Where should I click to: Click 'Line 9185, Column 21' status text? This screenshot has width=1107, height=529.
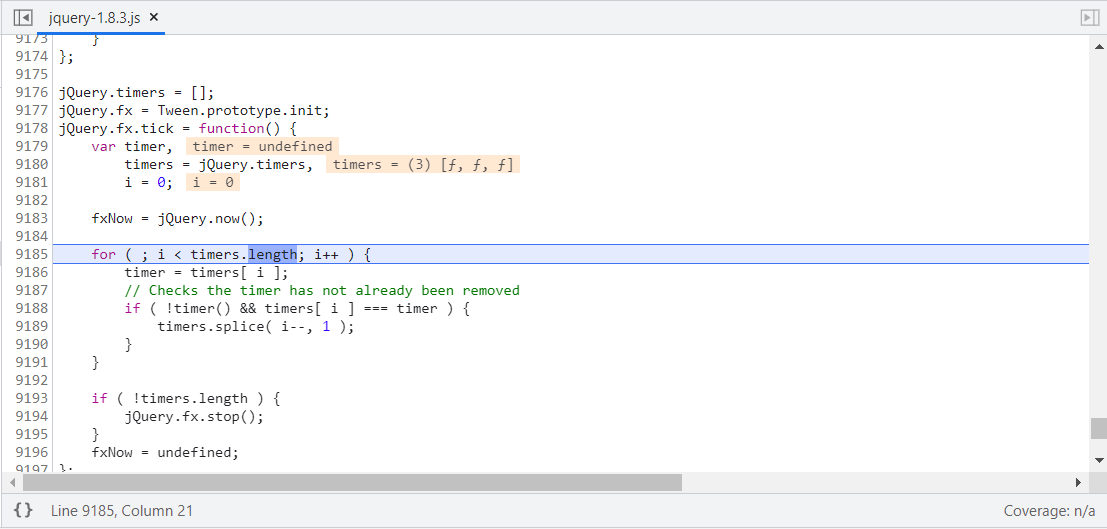pyautogui.click(x=121, y=511)
